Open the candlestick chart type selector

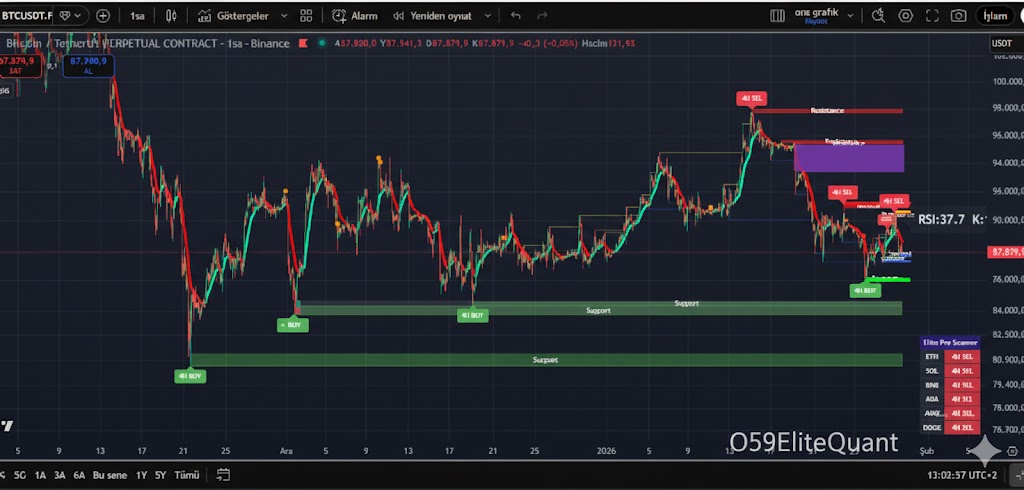(x=172, y=16)
